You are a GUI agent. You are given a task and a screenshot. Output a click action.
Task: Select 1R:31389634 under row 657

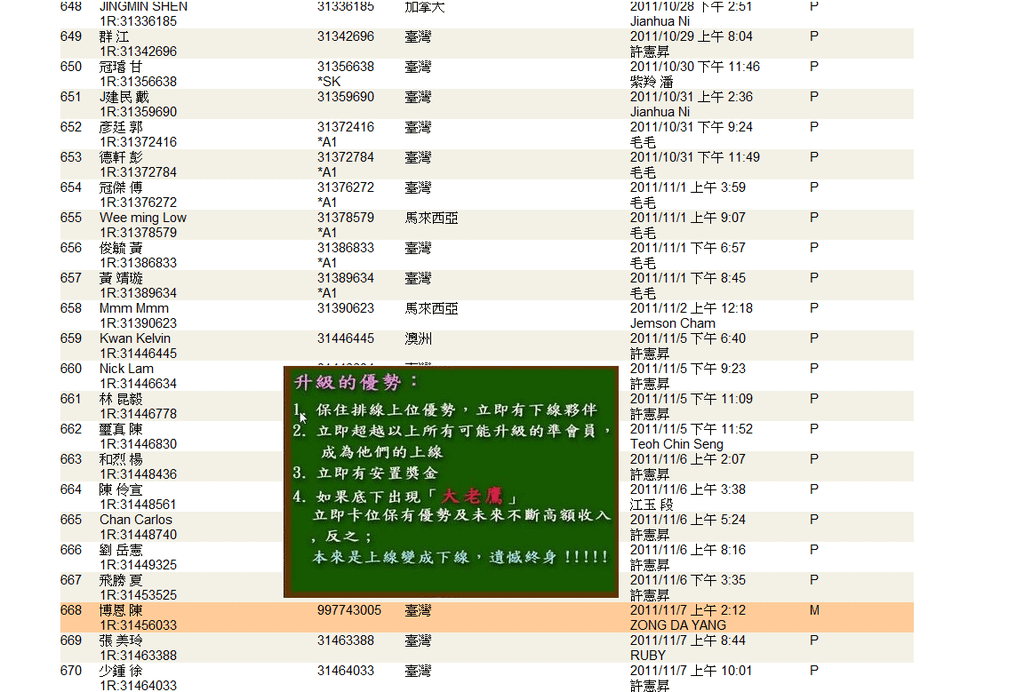point(138,293)
